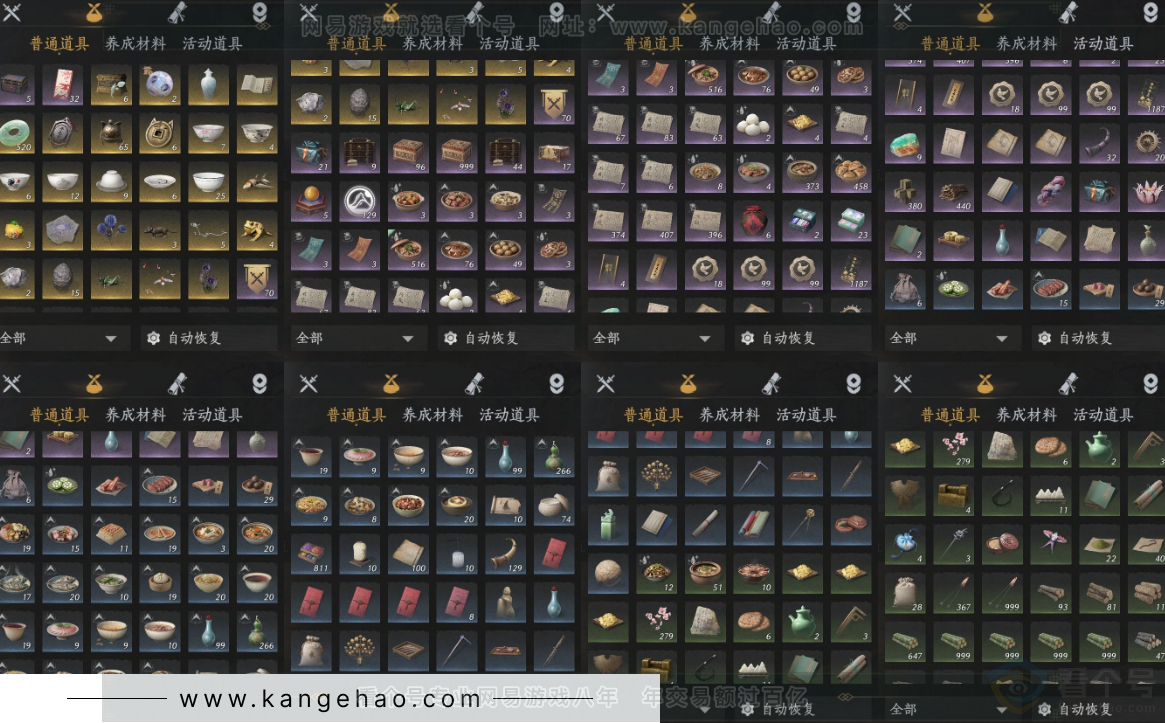Toggle 自动恢复 below the golden frog grid
The image size is (1165, 723).
click(185, 338)
